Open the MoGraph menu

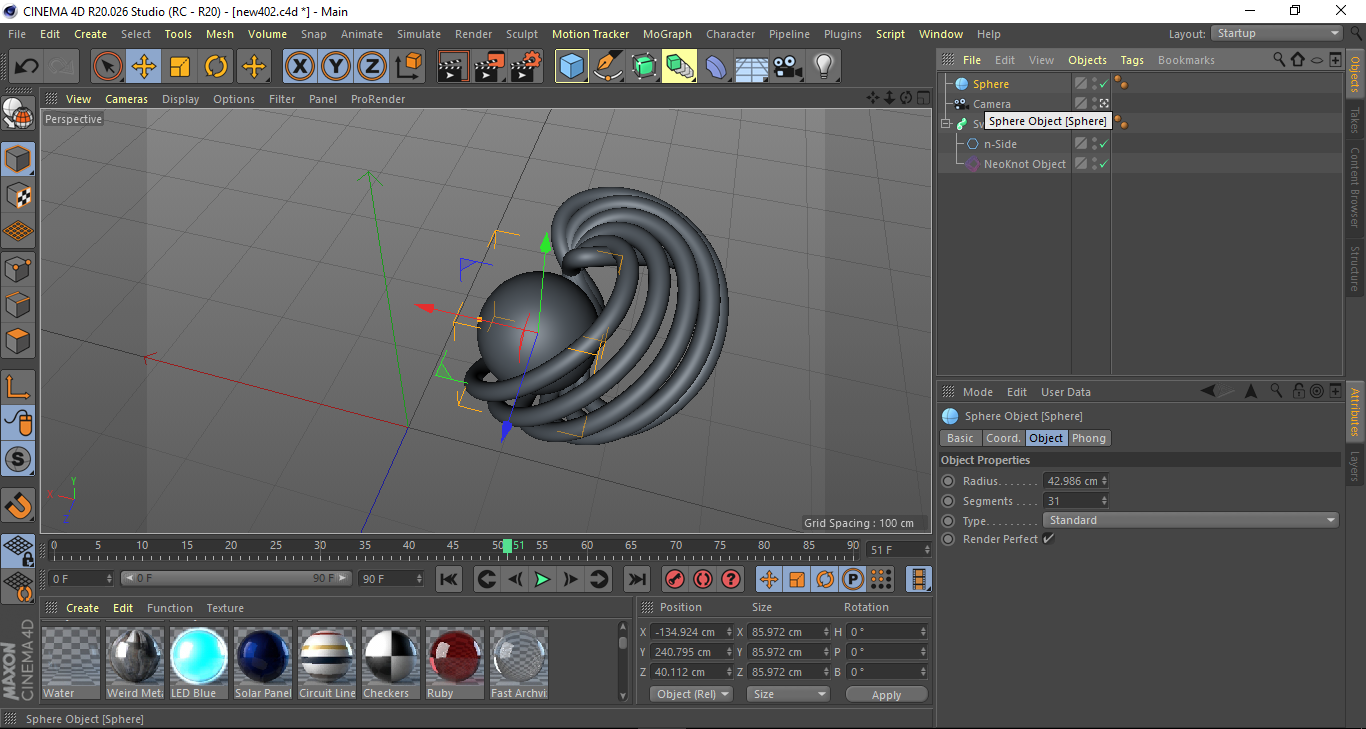667,34
